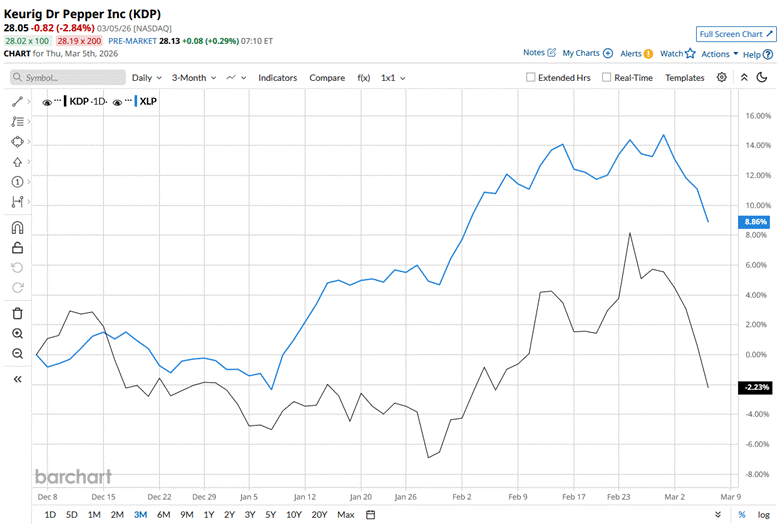
Task: Switch to dark mode moon icon
Action: [762, 77]
